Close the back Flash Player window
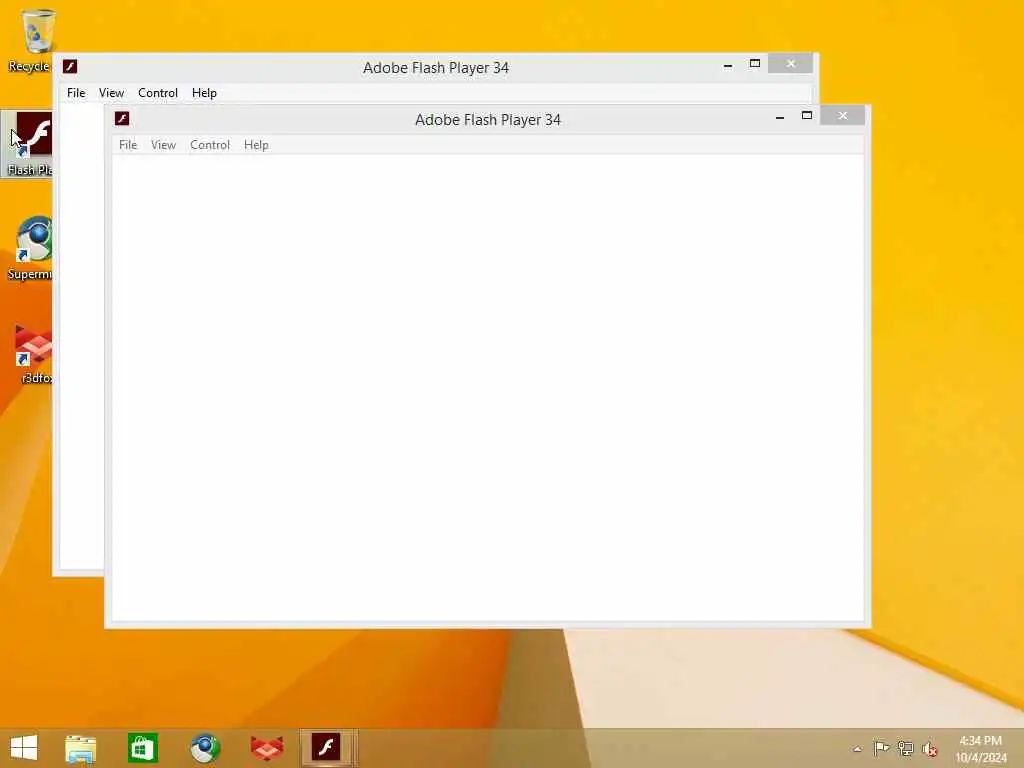 (x=791, y=63)
